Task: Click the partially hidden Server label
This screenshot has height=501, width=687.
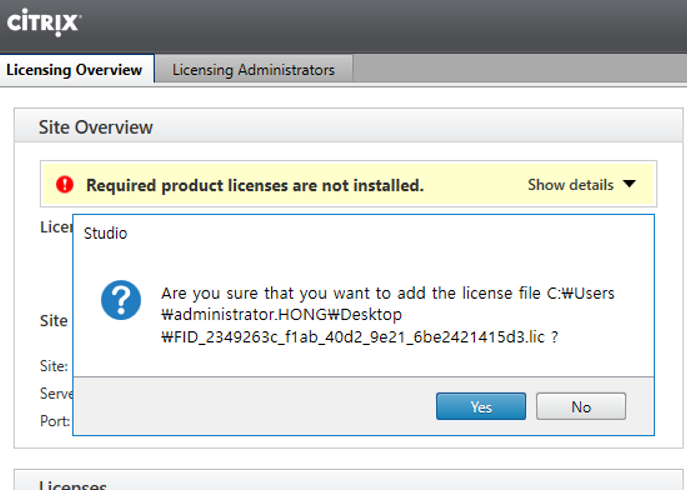Action: [x=56, y=393]
